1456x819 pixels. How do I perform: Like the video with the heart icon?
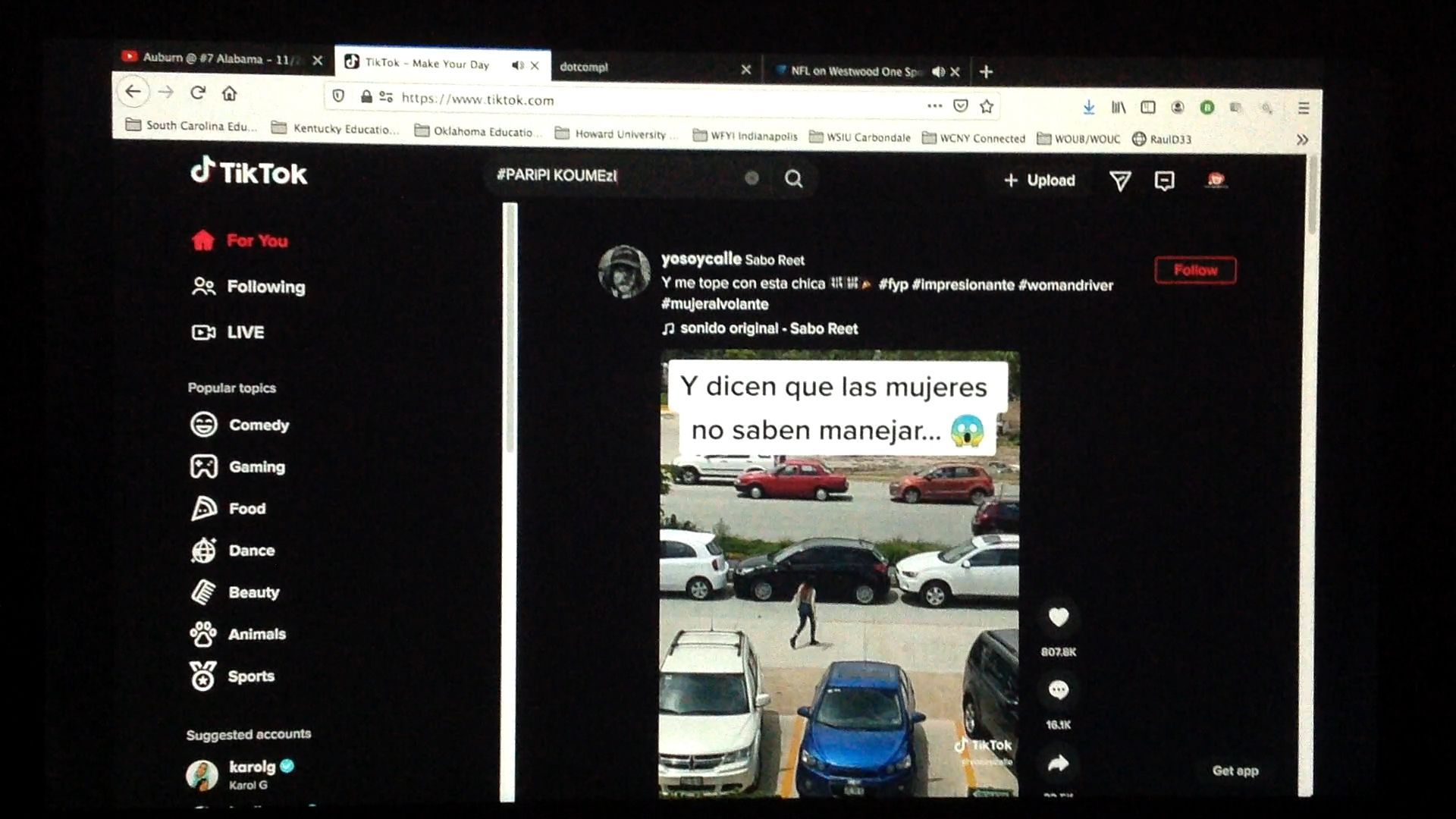click(1058, 617)
